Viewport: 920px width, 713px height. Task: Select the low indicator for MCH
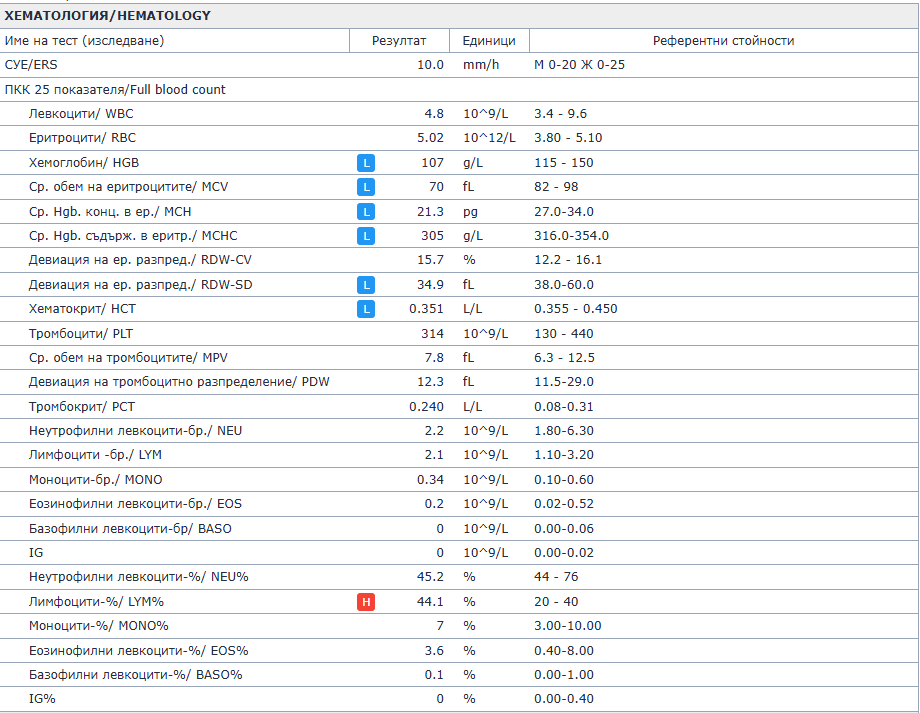[367, 212]
